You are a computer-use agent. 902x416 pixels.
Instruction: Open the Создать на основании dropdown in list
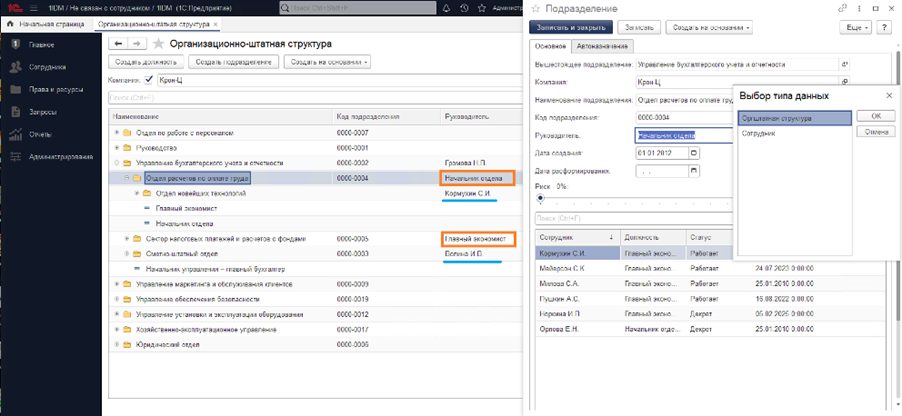[327, 62]
